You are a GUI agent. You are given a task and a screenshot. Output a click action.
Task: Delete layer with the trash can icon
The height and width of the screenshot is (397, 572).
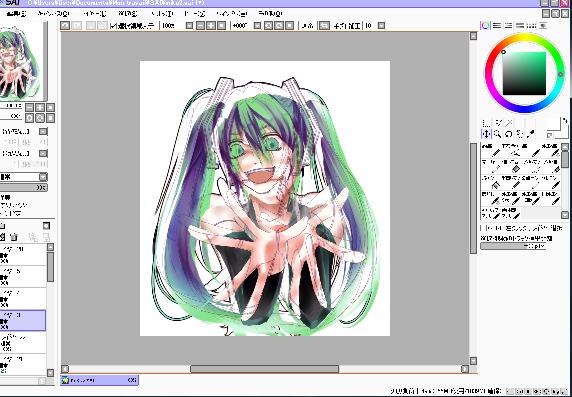[x=14, y=237]
